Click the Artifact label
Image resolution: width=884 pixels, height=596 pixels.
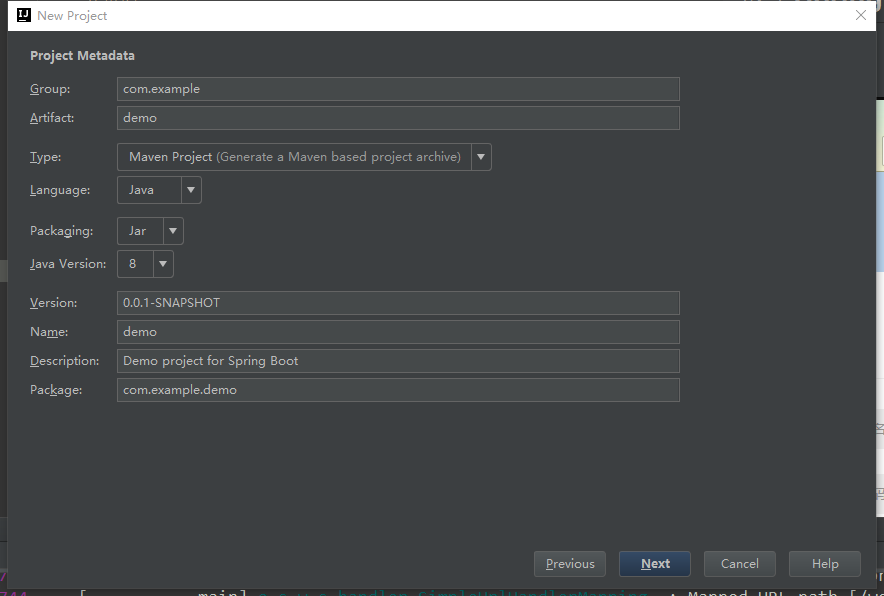52,118
